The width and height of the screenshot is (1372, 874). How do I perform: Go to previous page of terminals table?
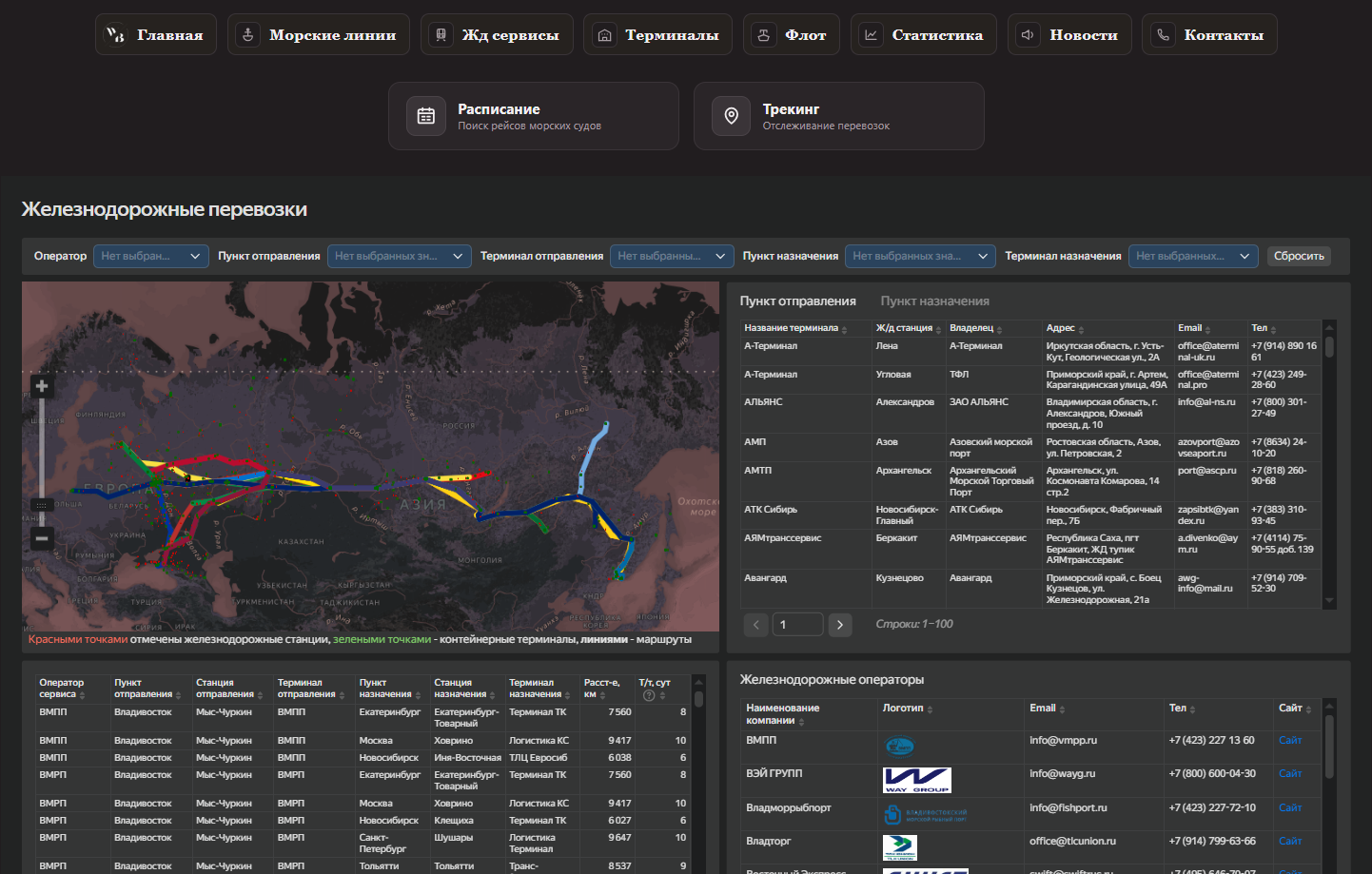point(756,625)
